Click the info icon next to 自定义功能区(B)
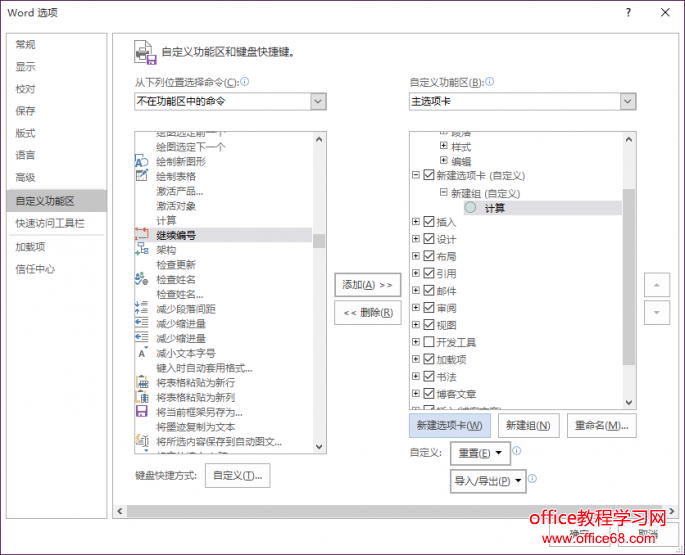 490,82
